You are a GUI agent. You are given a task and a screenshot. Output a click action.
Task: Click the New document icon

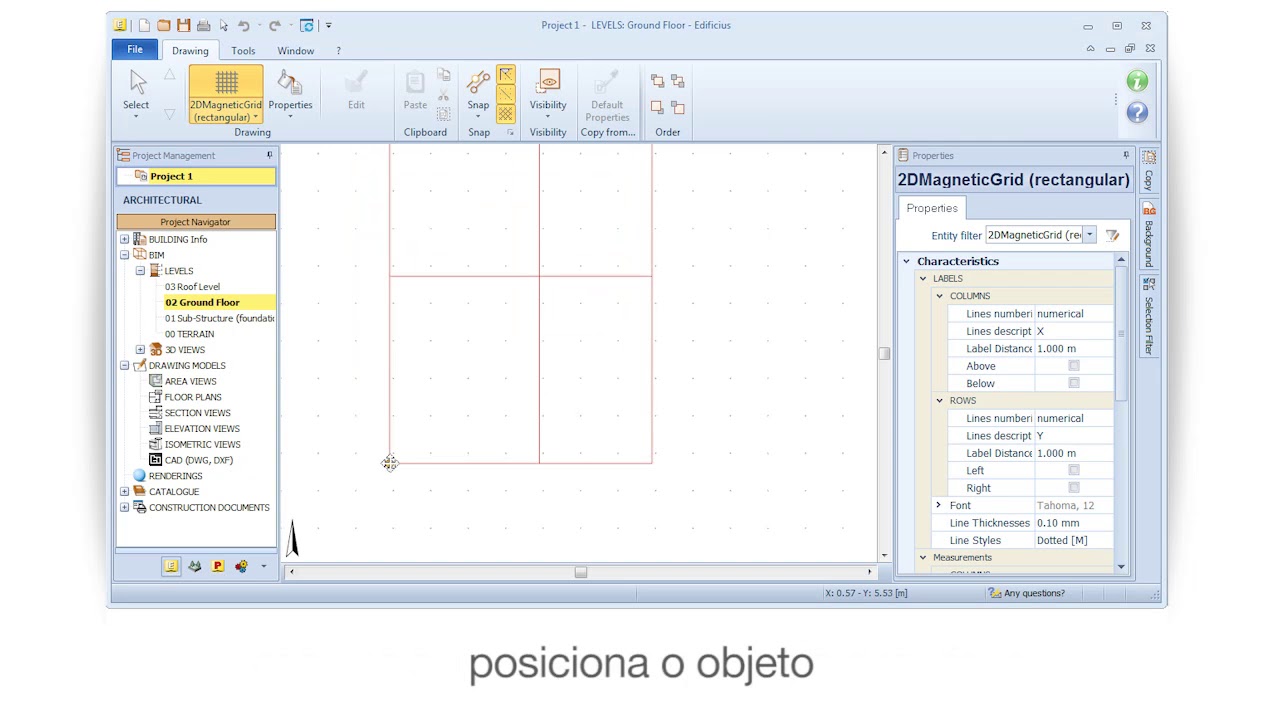[x=143, y=25]
